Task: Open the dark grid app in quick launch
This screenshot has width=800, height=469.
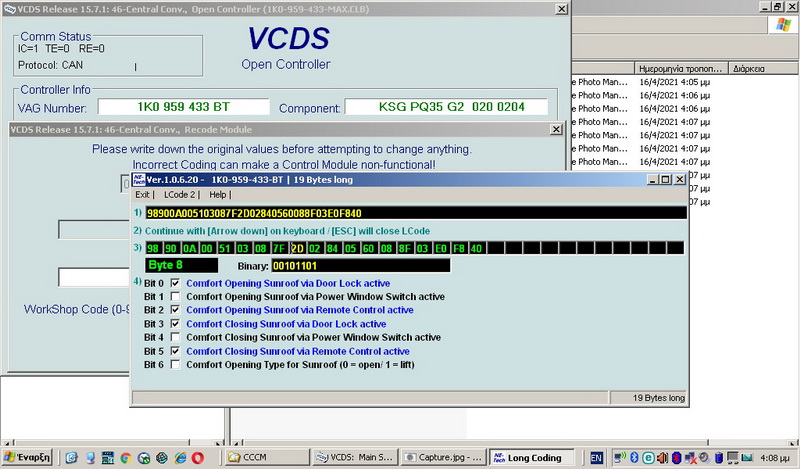Action: pyautogui.click(x=108, y=458)
